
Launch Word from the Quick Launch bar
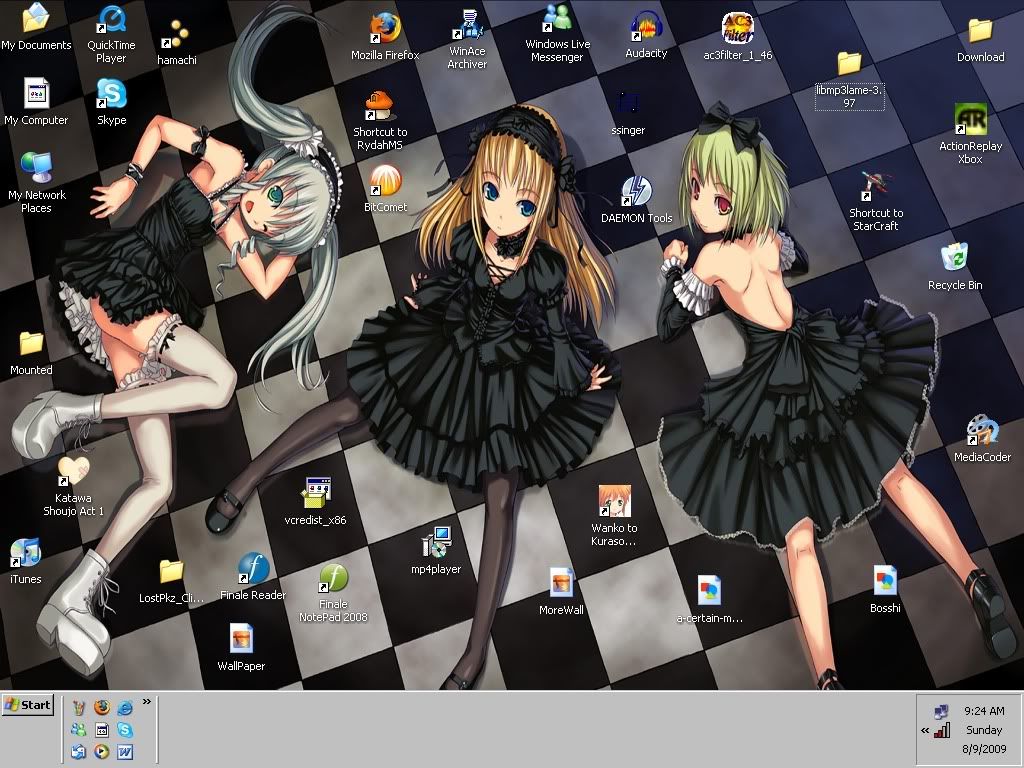tap(125, 752)
